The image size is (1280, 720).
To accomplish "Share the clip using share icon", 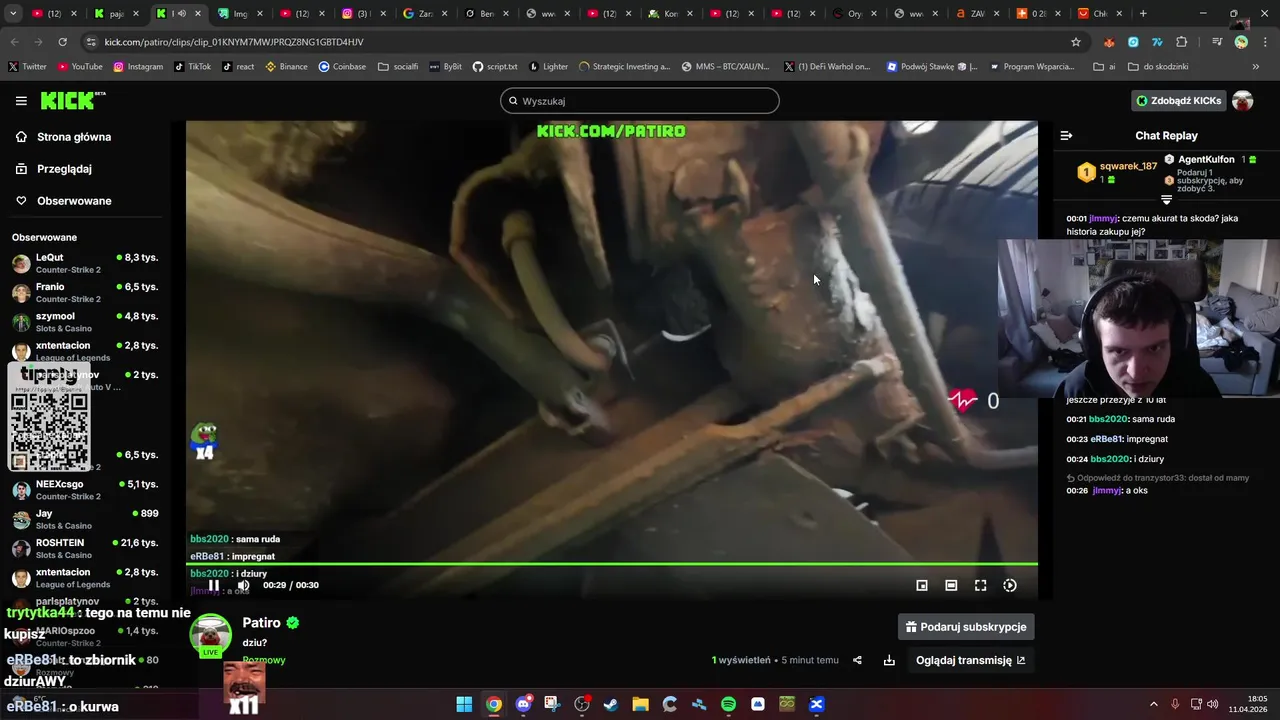I will [x=857, y=660].
